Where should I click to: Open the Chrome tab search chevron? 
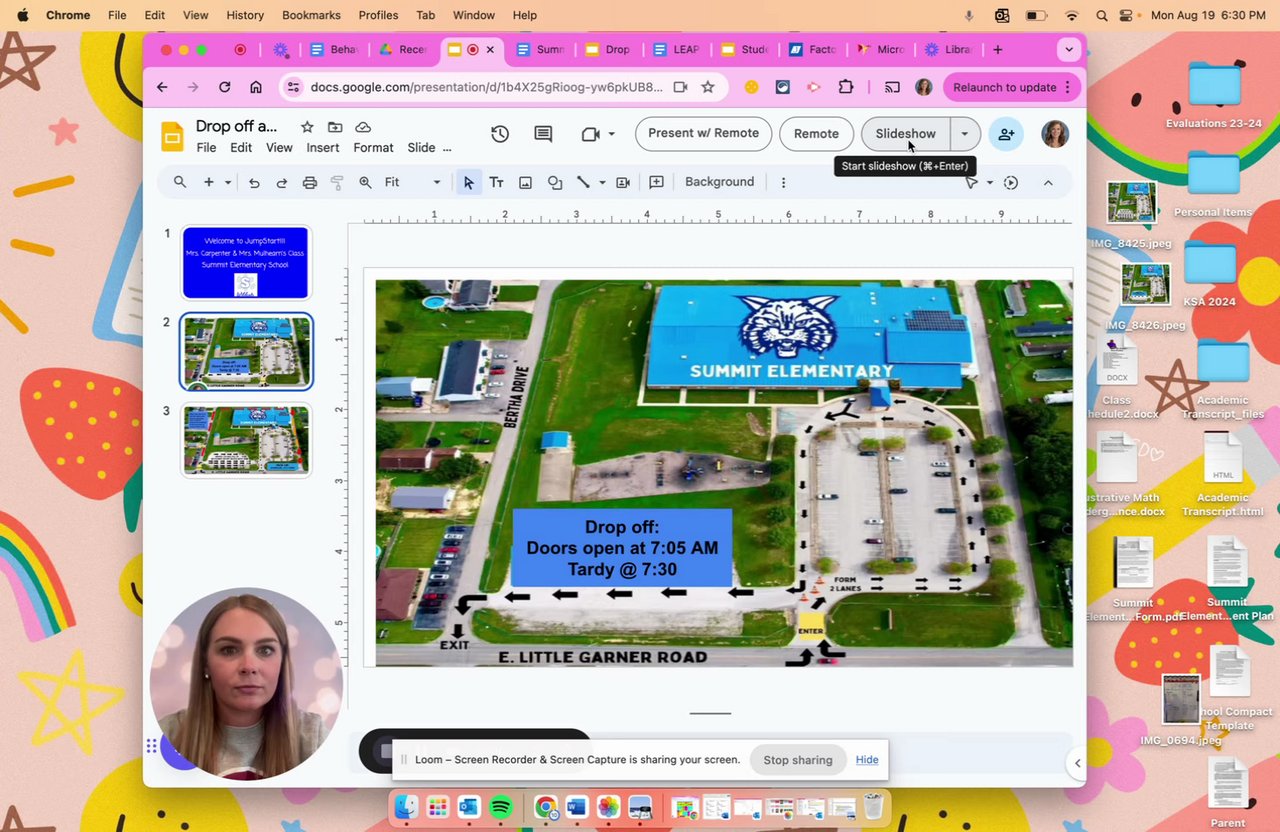[x=1069, y=49]
